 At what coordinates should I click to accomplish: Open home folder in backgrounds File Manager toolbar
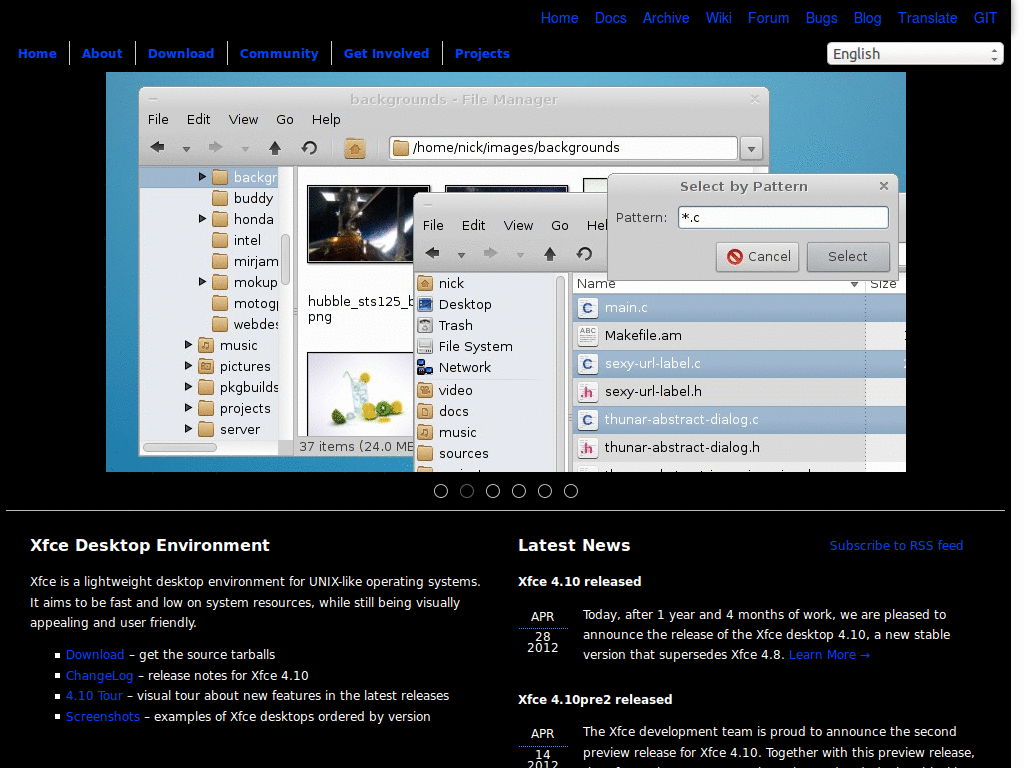tap(355, 149)
